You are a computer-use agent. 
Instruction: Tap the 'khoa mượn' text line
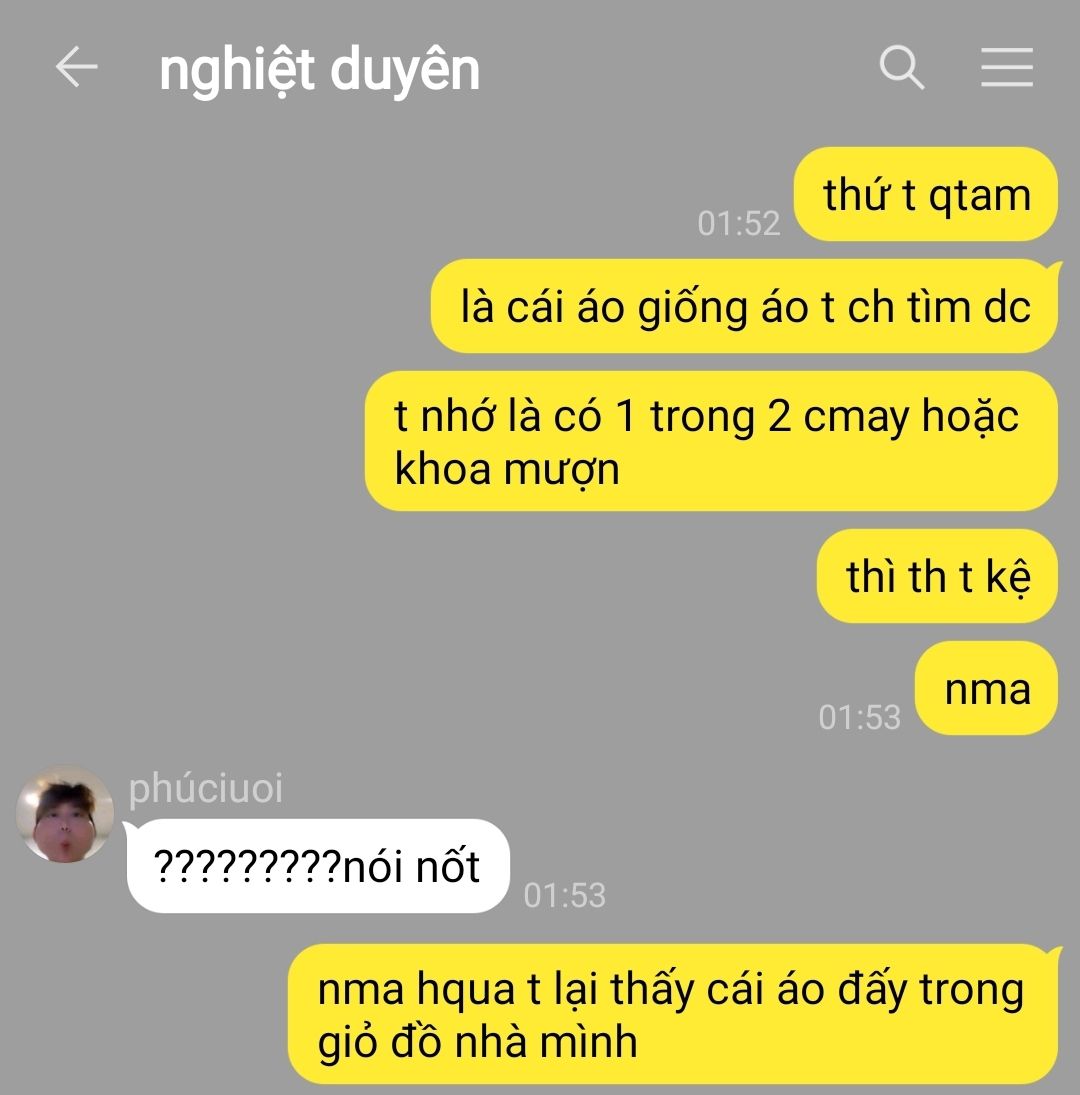507,469
